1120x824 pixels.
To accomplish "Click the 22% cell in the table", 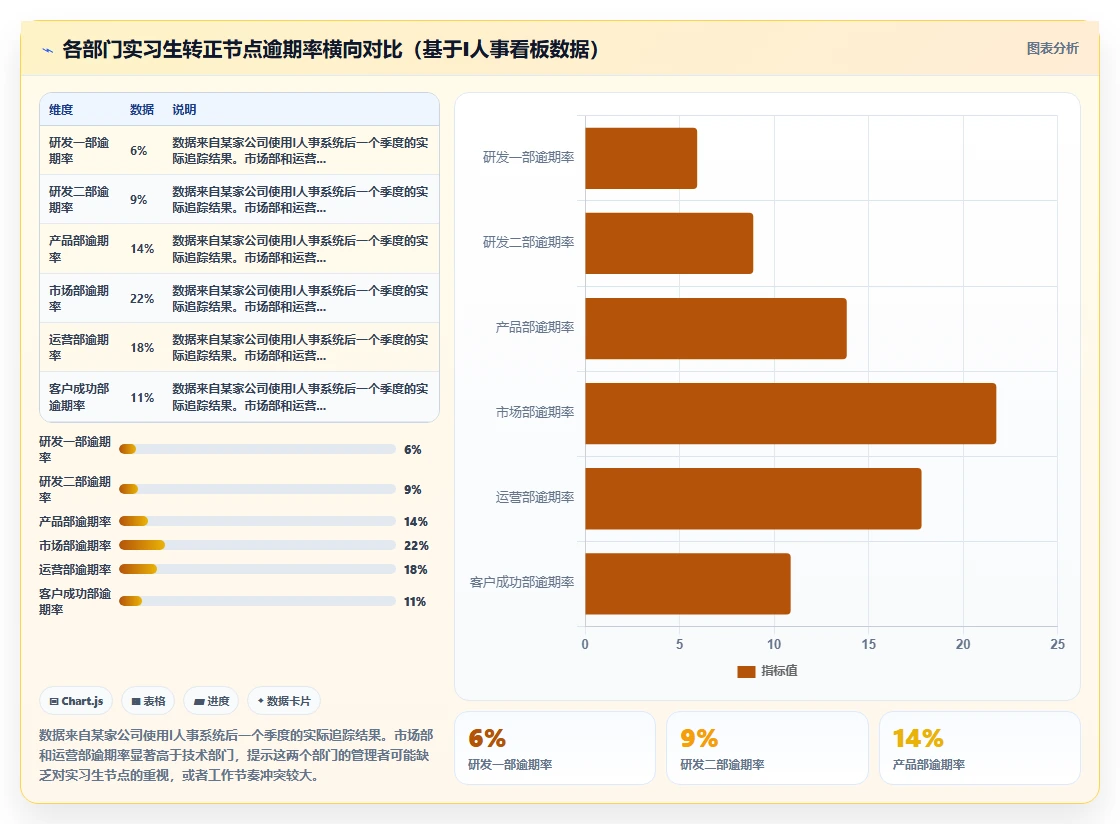I will [141, 298].
